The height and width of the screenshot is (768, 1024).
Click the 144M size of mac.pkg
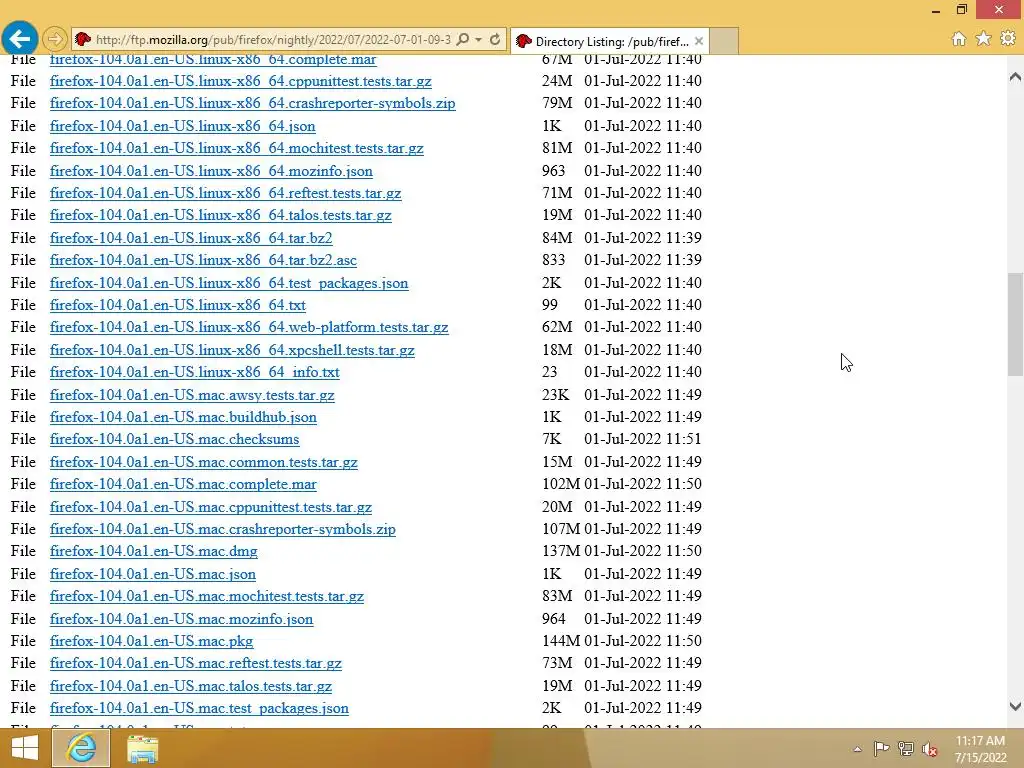click(x=561, y=641)
